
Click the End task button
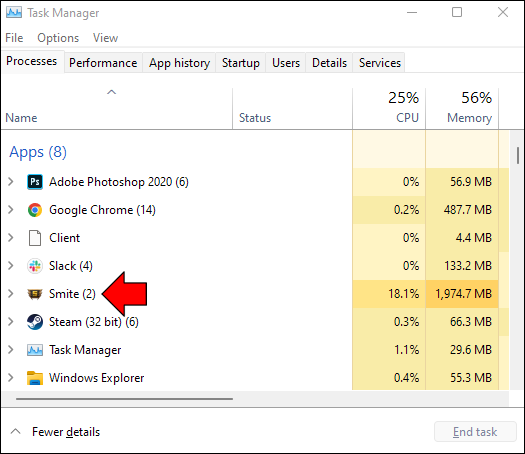tap(475, 432)
